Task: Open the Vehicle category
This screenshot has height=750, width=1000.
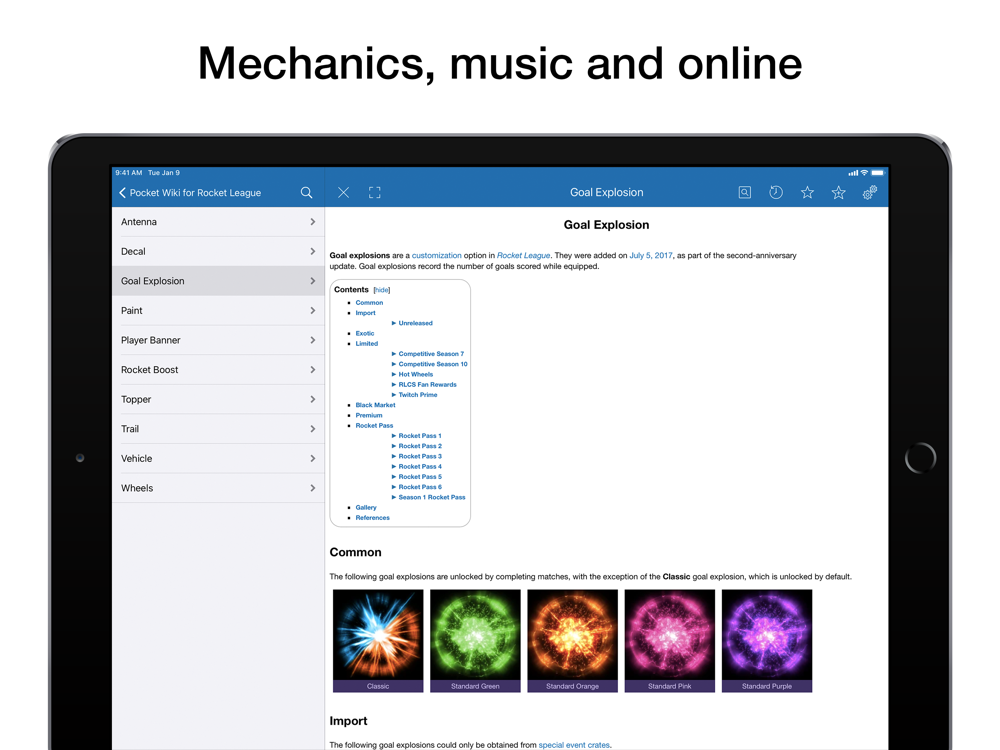Action: tap(218, 459)
